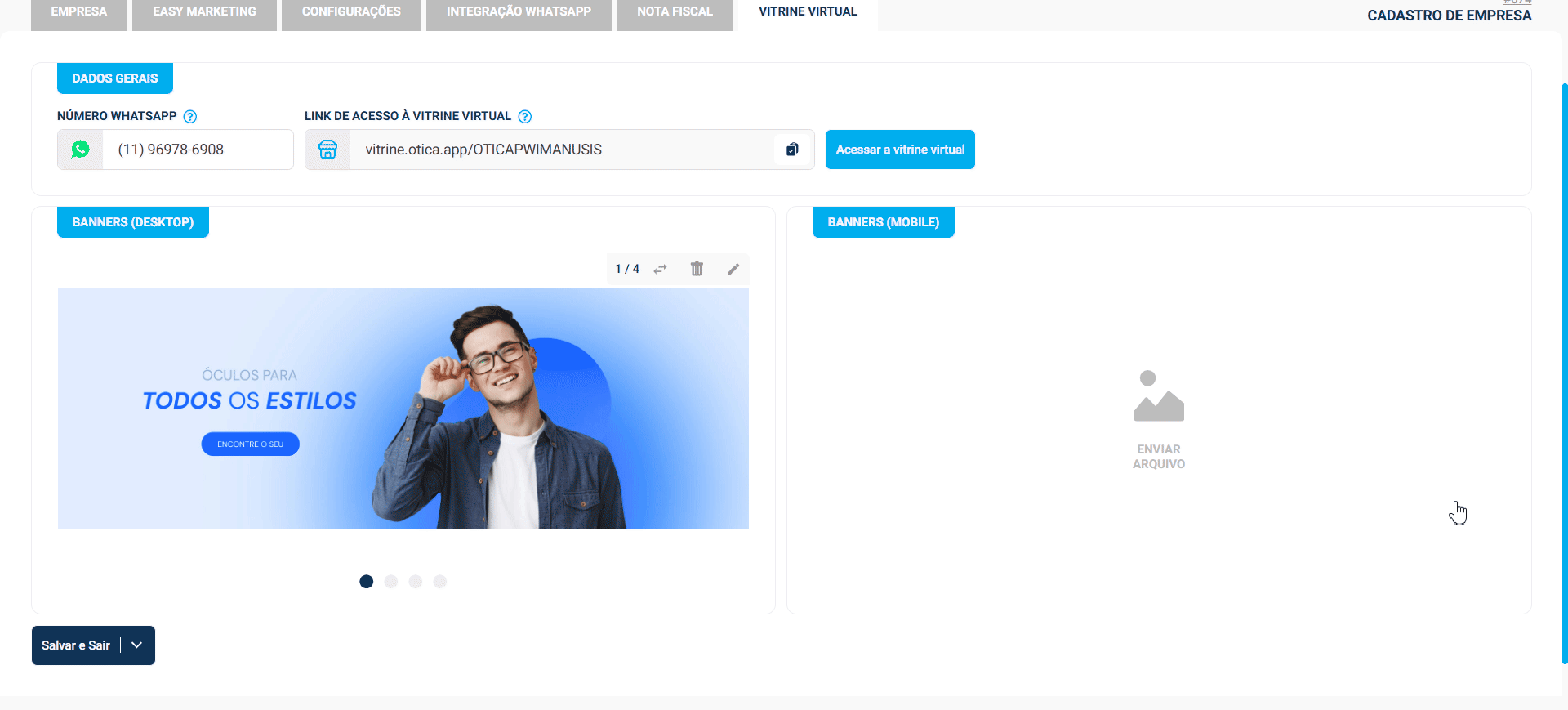Switch to the second banner carousel dot
This screenshot has height=710, width=1568.
[391, 582]
